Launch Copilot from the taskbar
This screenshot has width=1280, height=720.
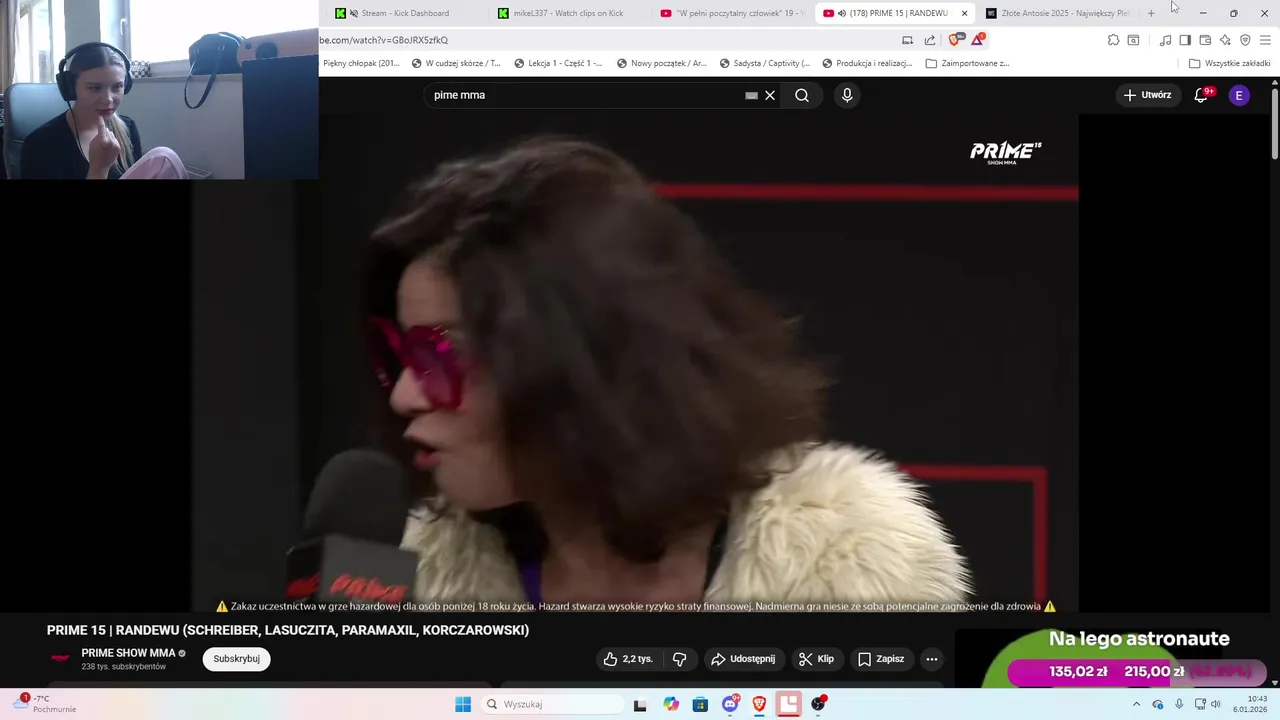coord(671,704)
